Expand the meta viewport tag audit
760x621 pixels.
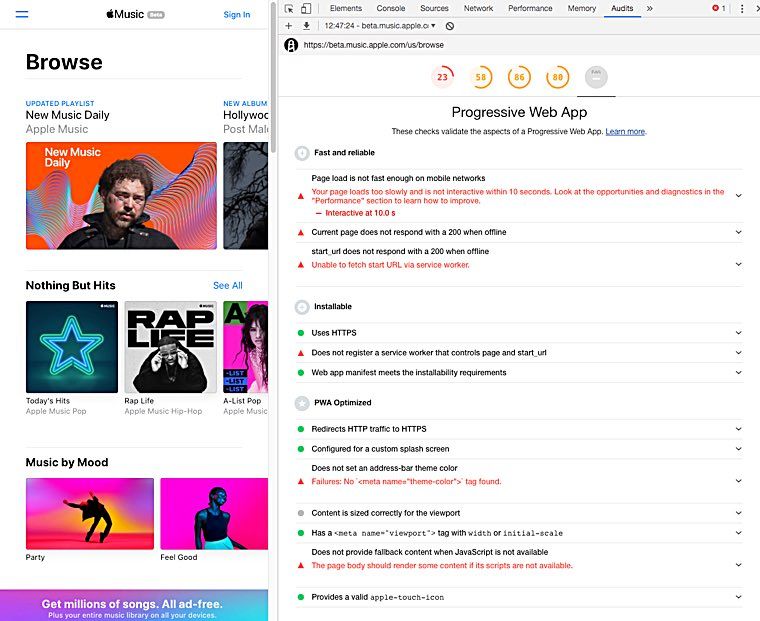(738, 533)
